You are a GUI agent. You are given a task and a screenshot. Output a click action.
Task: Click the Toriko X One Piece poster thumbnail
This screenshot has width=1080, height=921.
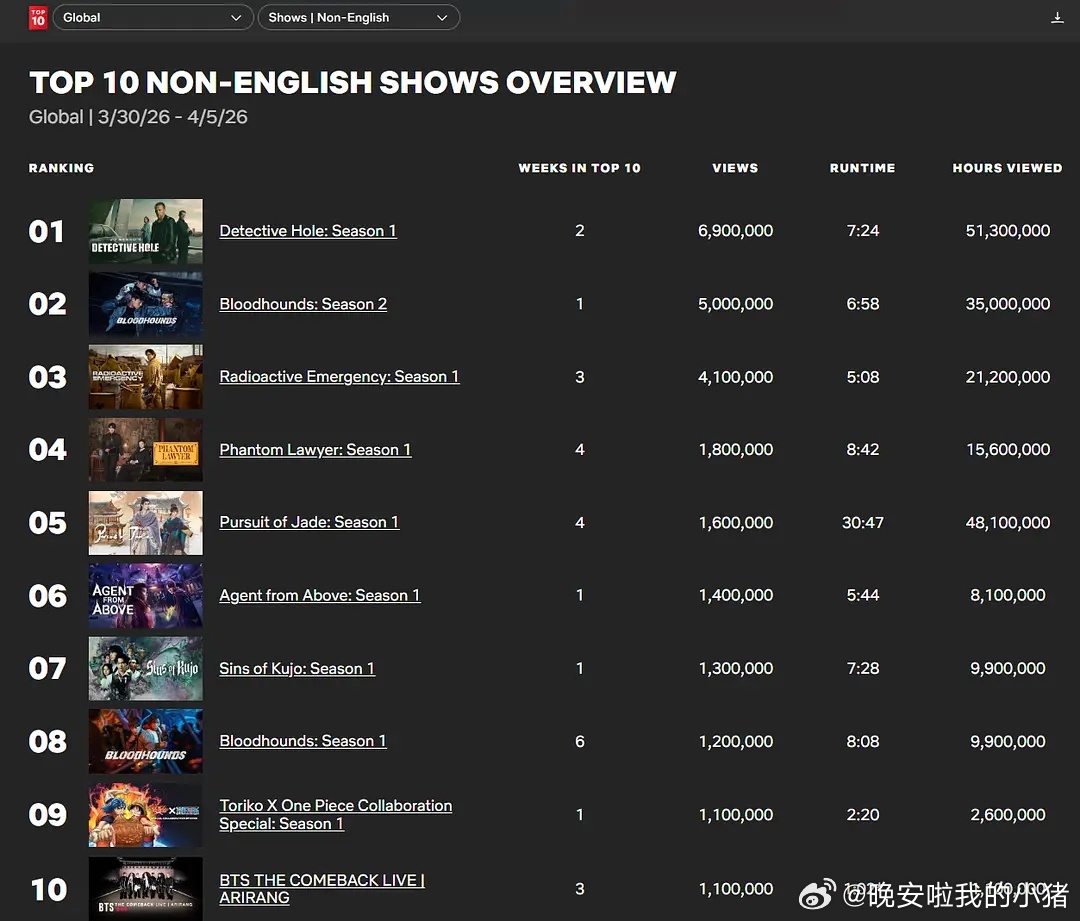[x=145, y=814]
